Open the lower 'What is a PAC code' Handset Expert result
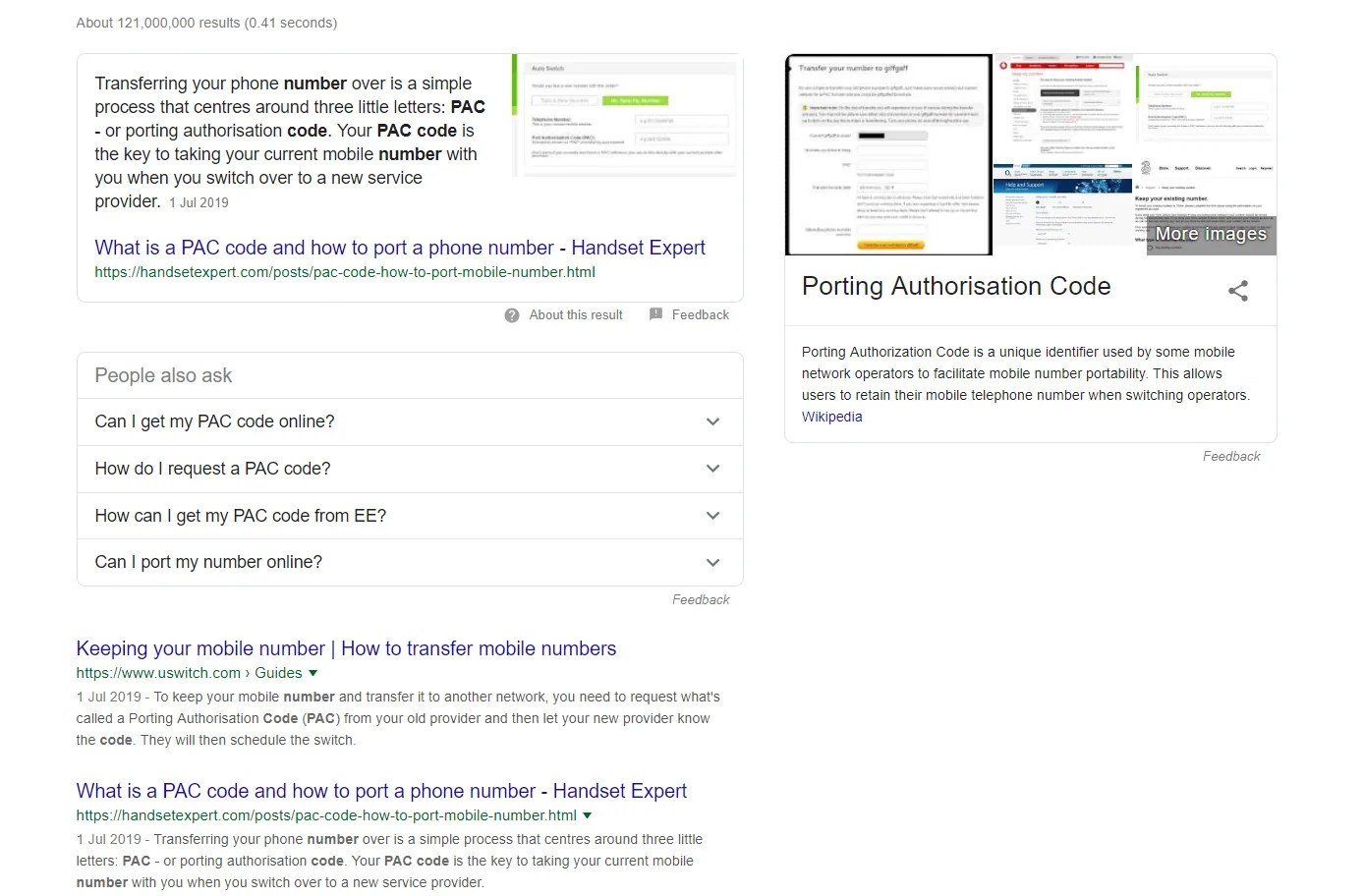Viewport: 1364px width, 896px height. pyautogui.click(x=381, y=791)
